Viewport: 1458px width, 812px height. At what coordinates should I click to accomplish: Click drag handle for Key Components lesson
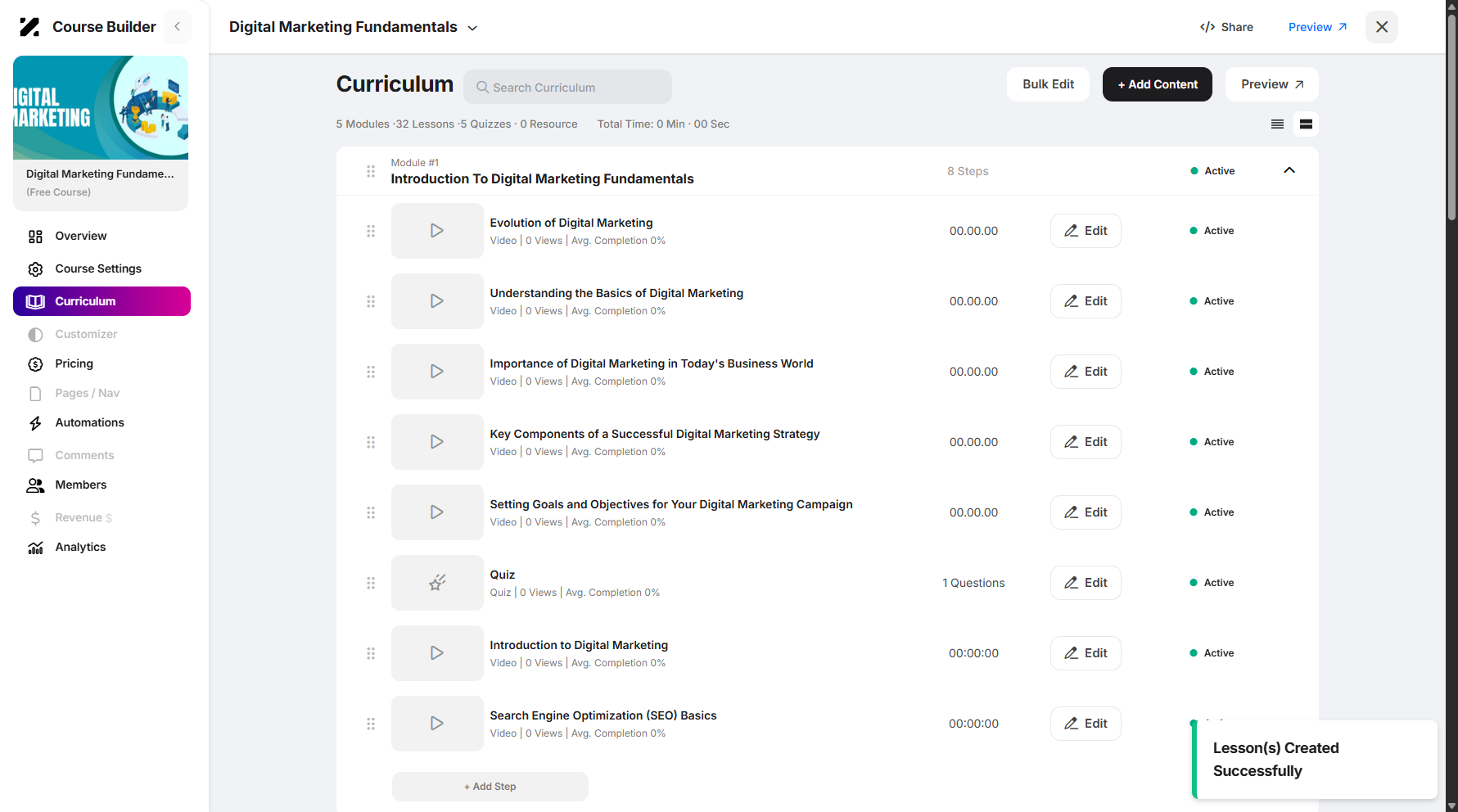pyautogui.click(x=371, y=442)
